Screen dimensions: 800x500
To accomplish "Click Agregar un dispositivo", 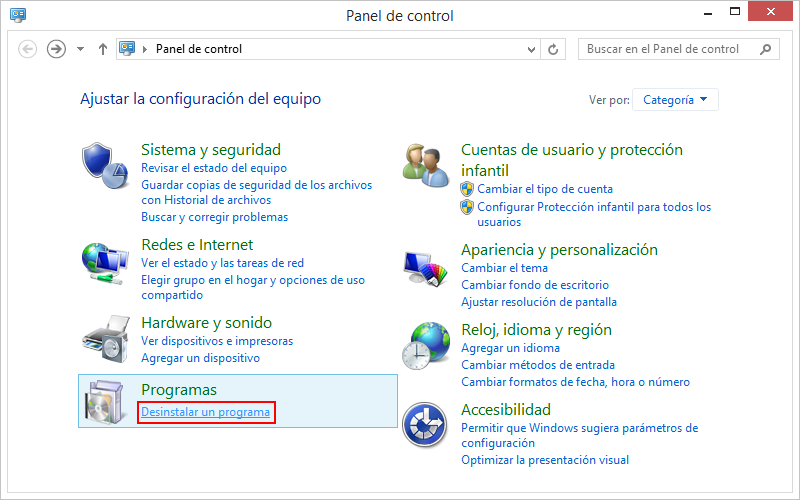I will [201, 358].
